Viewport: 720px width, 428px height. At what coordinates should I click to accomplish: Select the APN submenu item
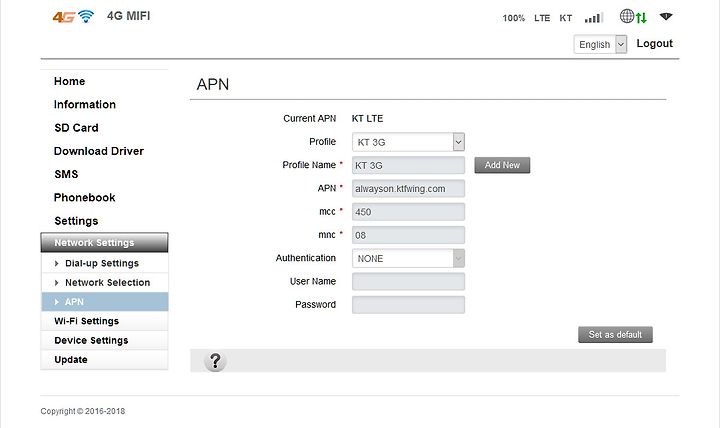click(105, 302)
